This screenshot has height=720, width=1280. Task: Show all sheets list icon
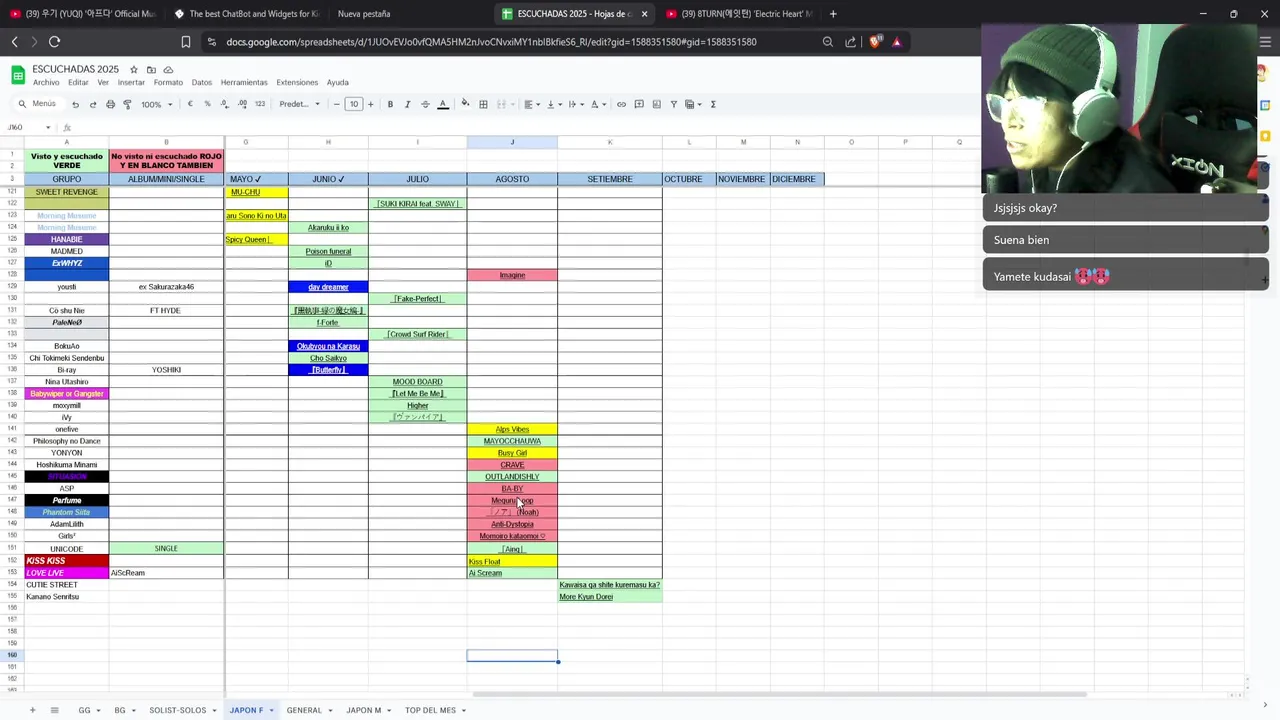(54, 710)
